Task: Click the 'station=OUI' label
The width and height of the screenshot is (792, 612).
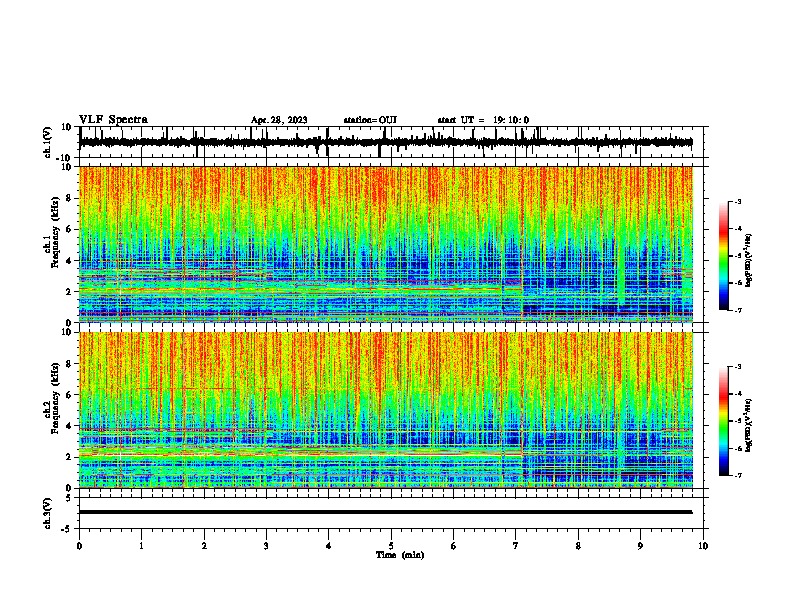Action: click(370, 120)
